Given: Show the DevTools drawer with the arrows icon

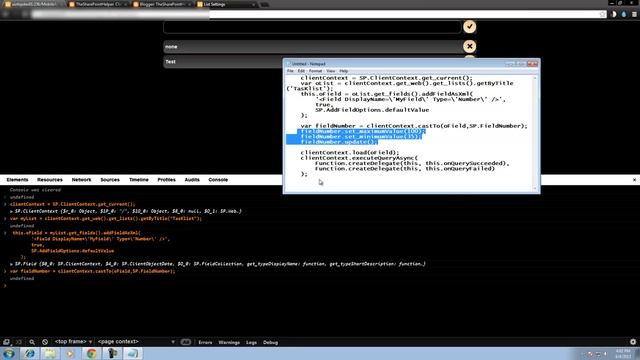Looking at the screenshot, I should [19, 342].
